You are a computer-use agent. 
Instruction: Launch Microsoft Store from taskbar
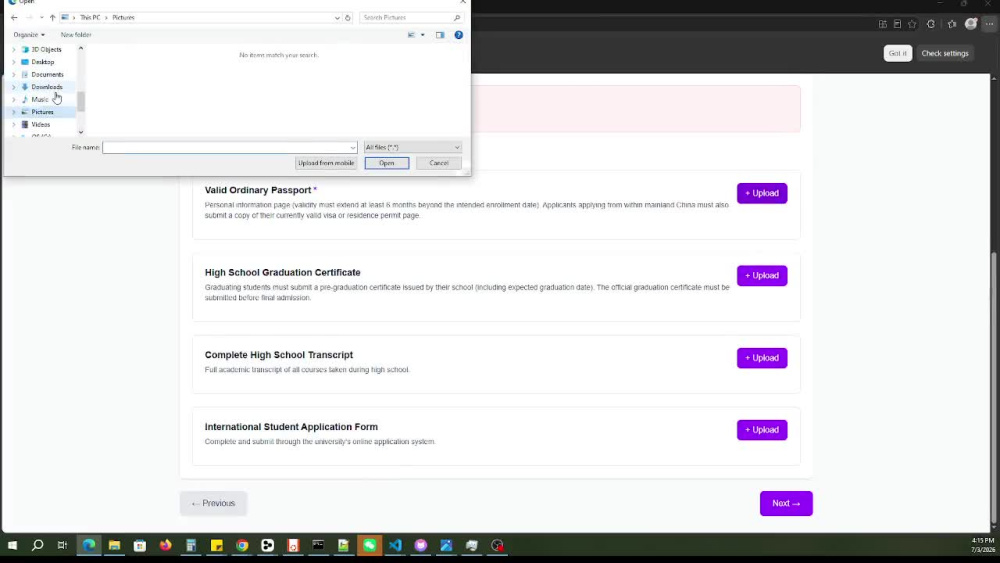[x=140, y=545]
